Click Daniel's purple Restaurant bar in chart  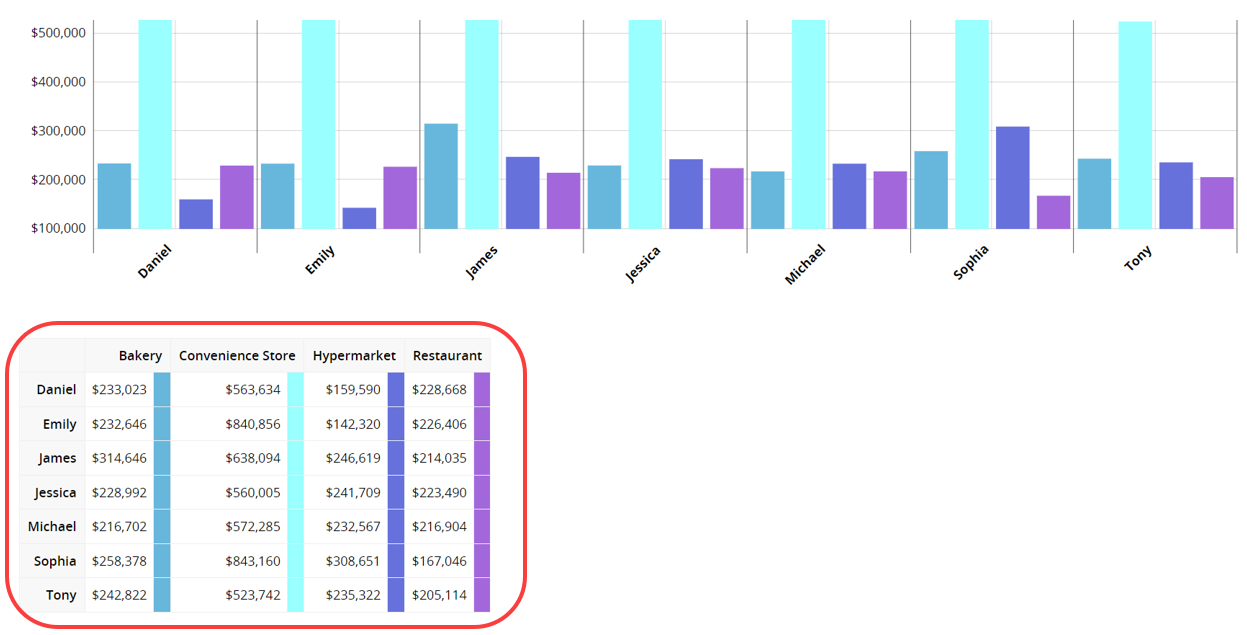tap(237, 197)
